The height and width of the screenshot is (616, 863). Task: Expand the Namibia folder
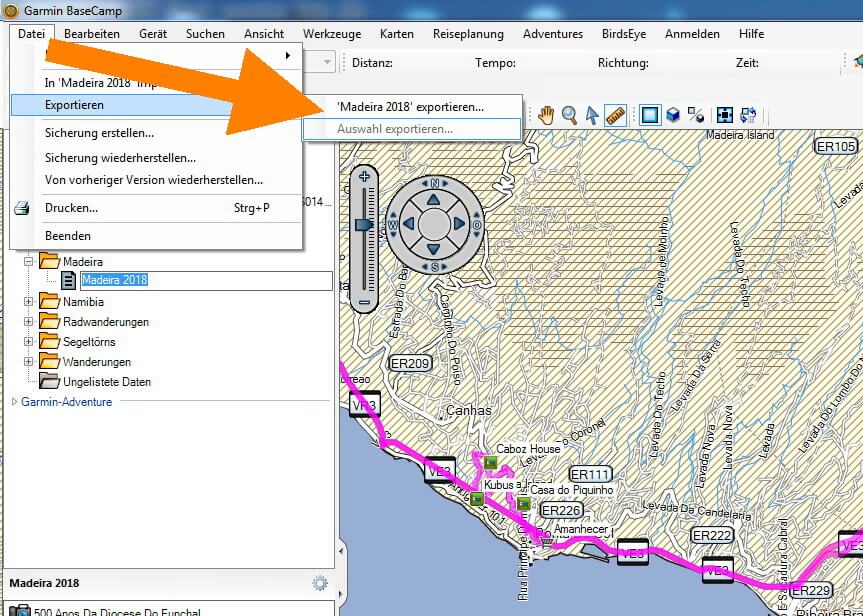click(29, 302)
